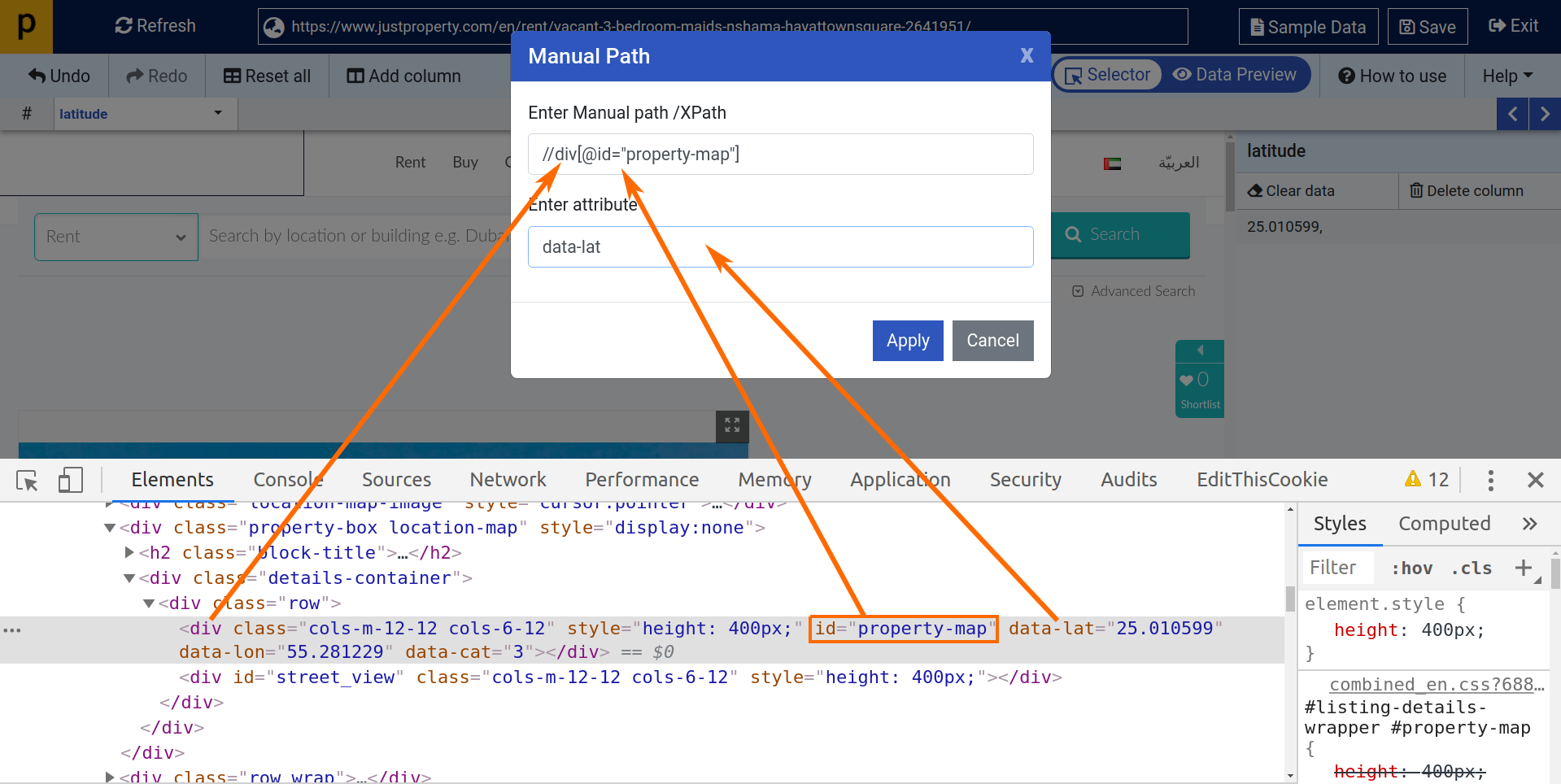Click the next column arrow
The image size is (1561, 784).
tap(1545, 114)
